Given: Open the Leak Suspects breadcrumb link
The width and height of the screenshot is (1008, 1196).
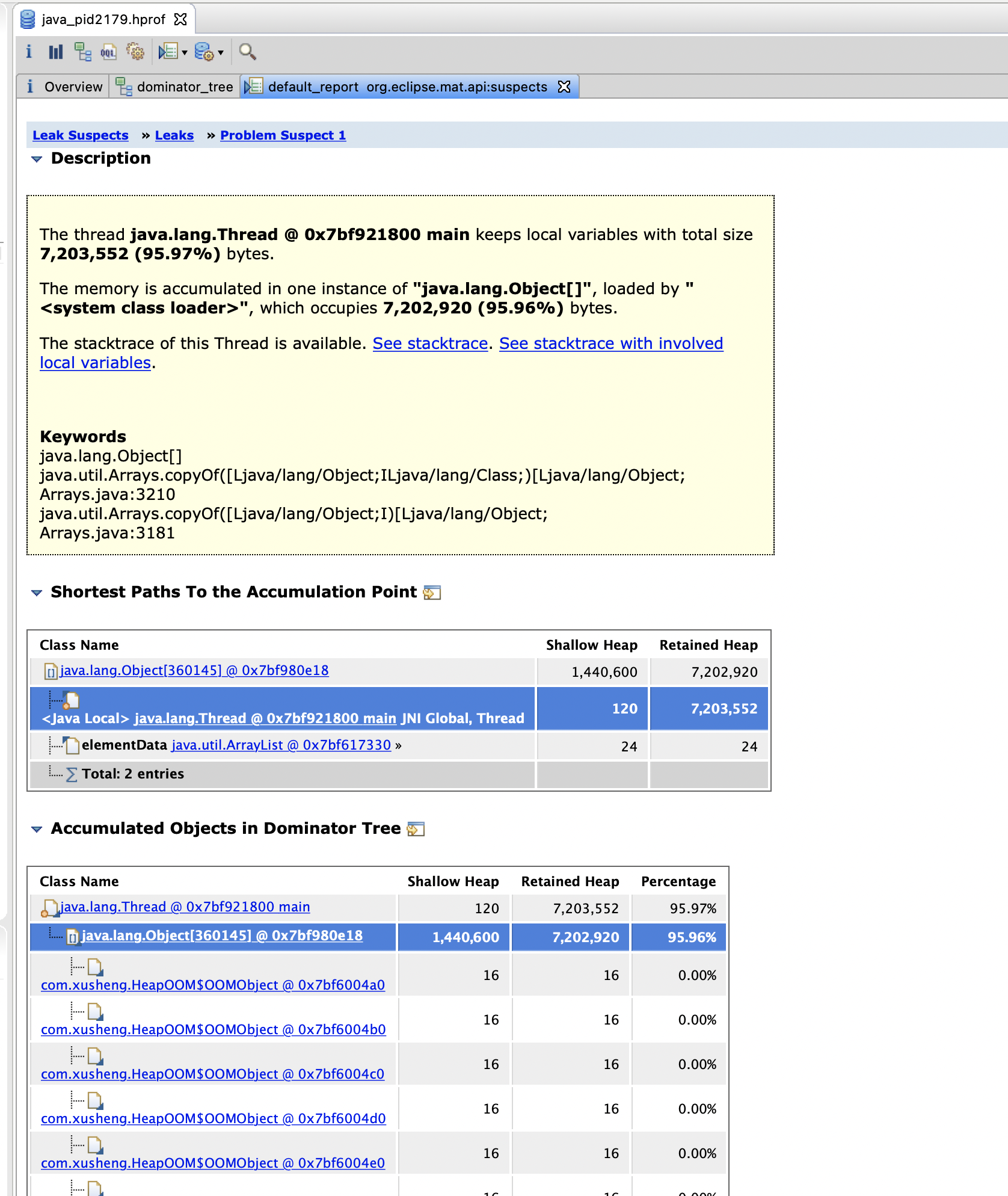Looking at the screenshot, I should tap(81, 135).
